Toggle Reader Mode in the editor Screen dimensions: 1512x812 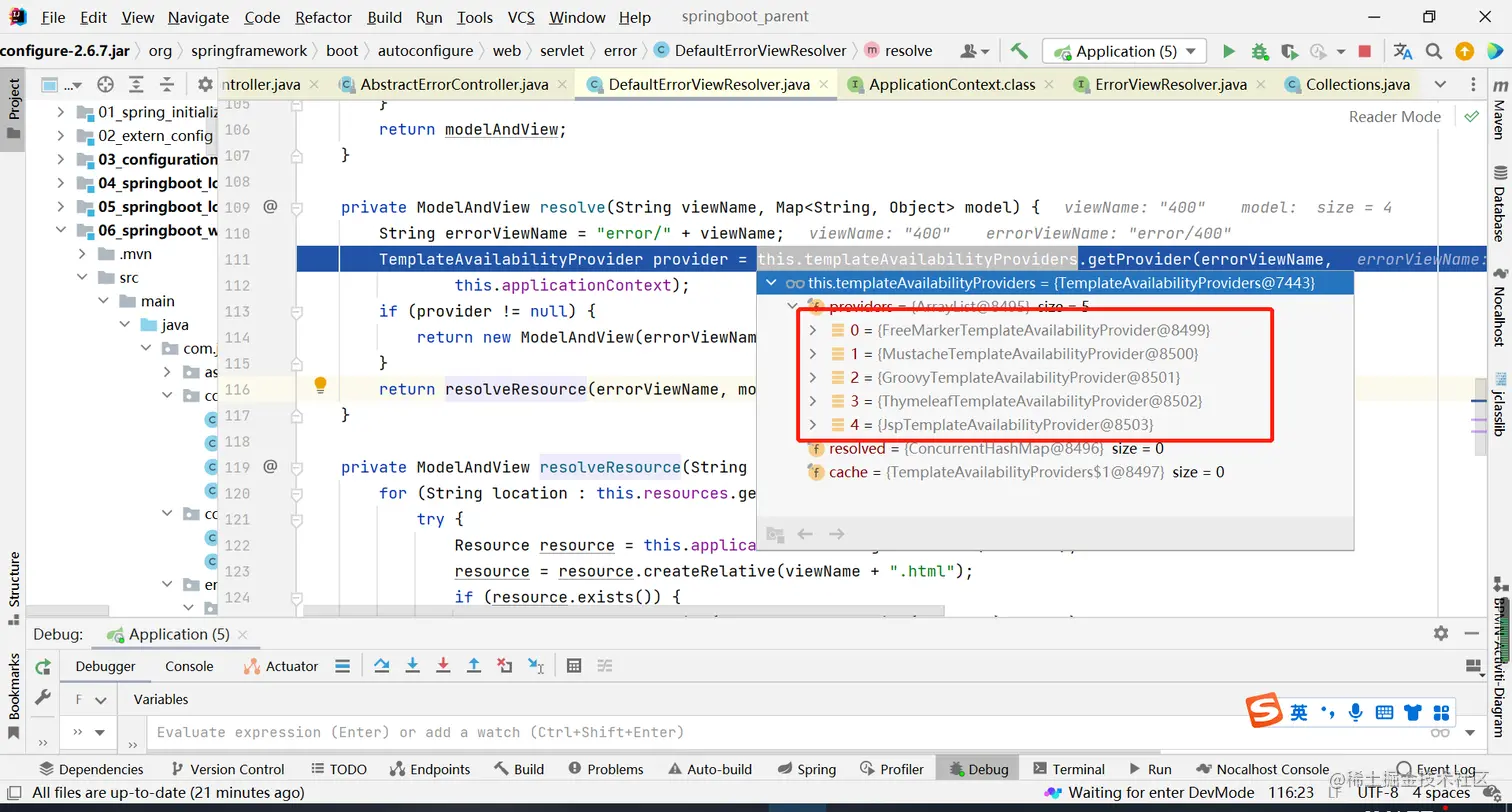(1394, 117)
